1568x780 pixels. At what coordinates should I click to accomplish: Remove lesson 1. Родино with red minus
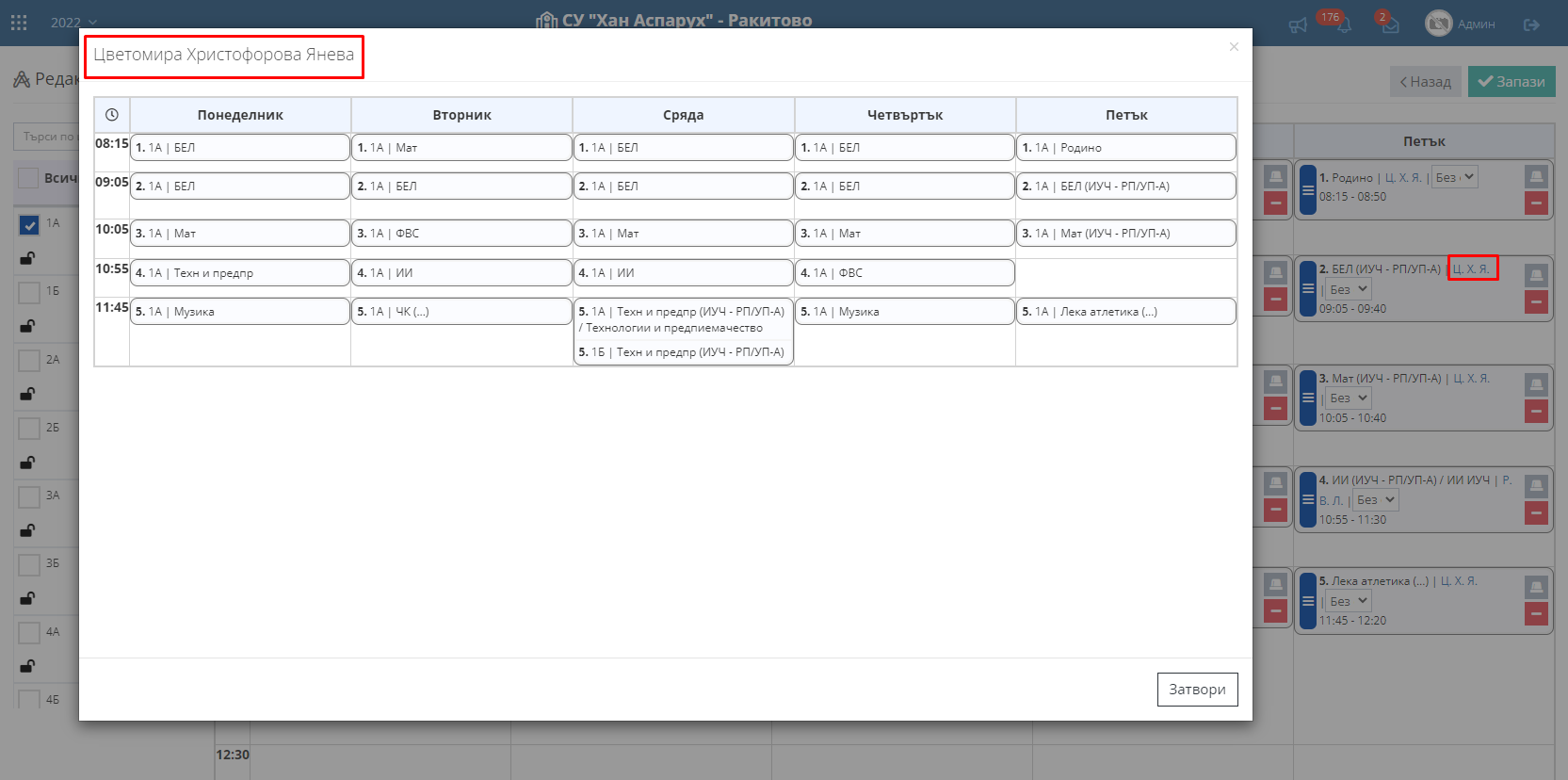tap(1536, 203)
